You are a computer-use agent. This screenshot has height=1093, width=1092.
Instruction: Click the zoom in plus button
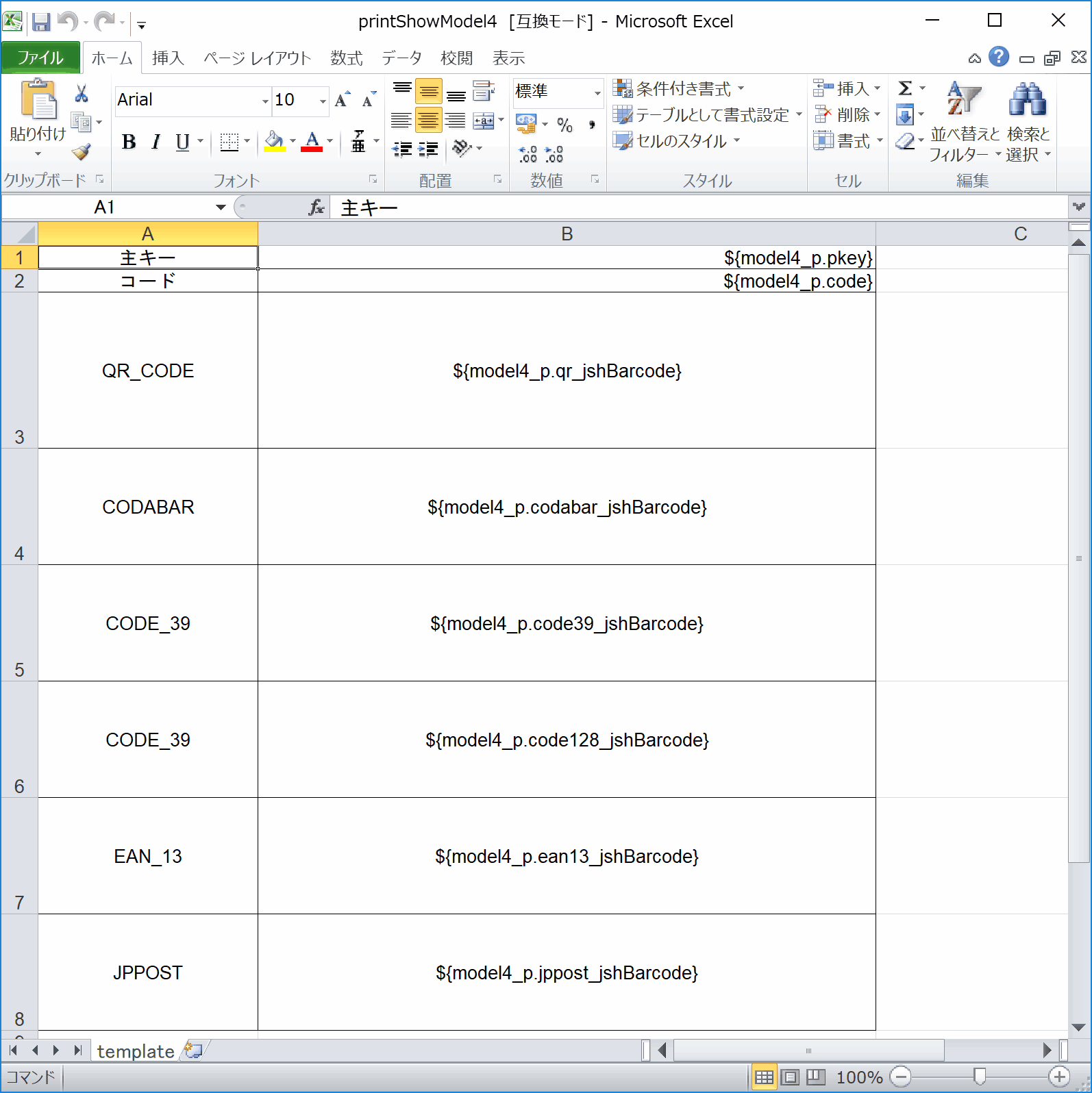tap(1059, 1077)
